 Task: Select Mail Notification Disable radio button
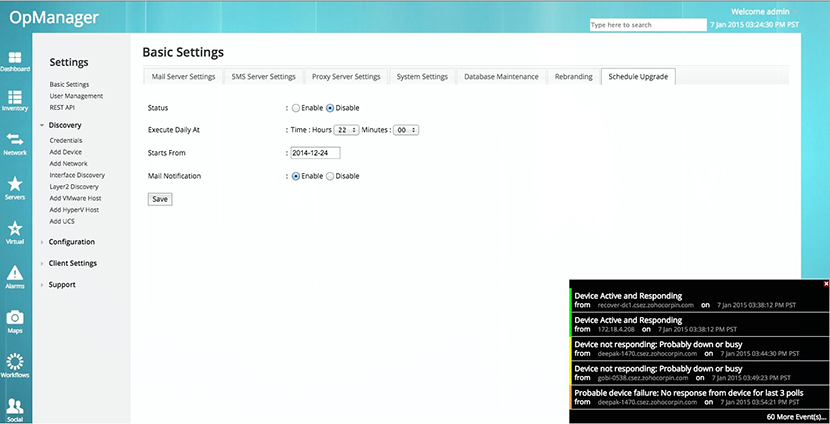tap(330, 176)
